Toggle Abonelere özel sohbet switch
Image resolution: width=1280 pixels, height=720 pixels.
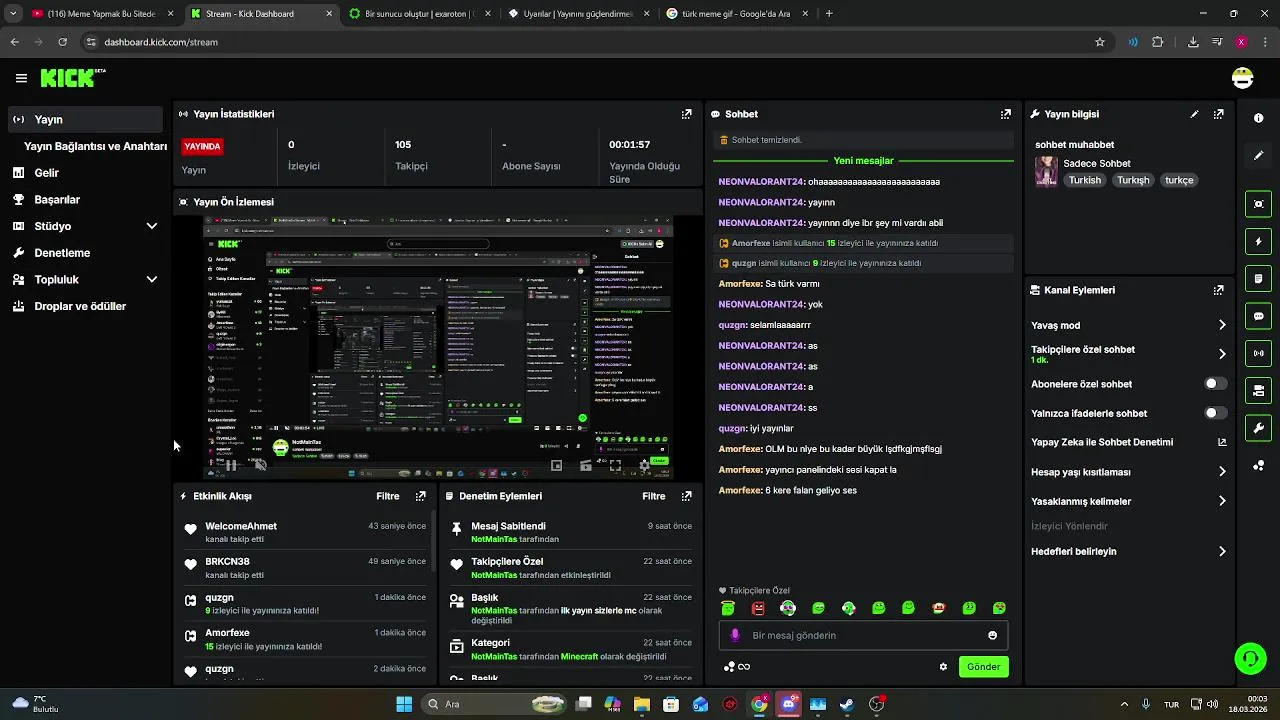(x=1215, y=384)
